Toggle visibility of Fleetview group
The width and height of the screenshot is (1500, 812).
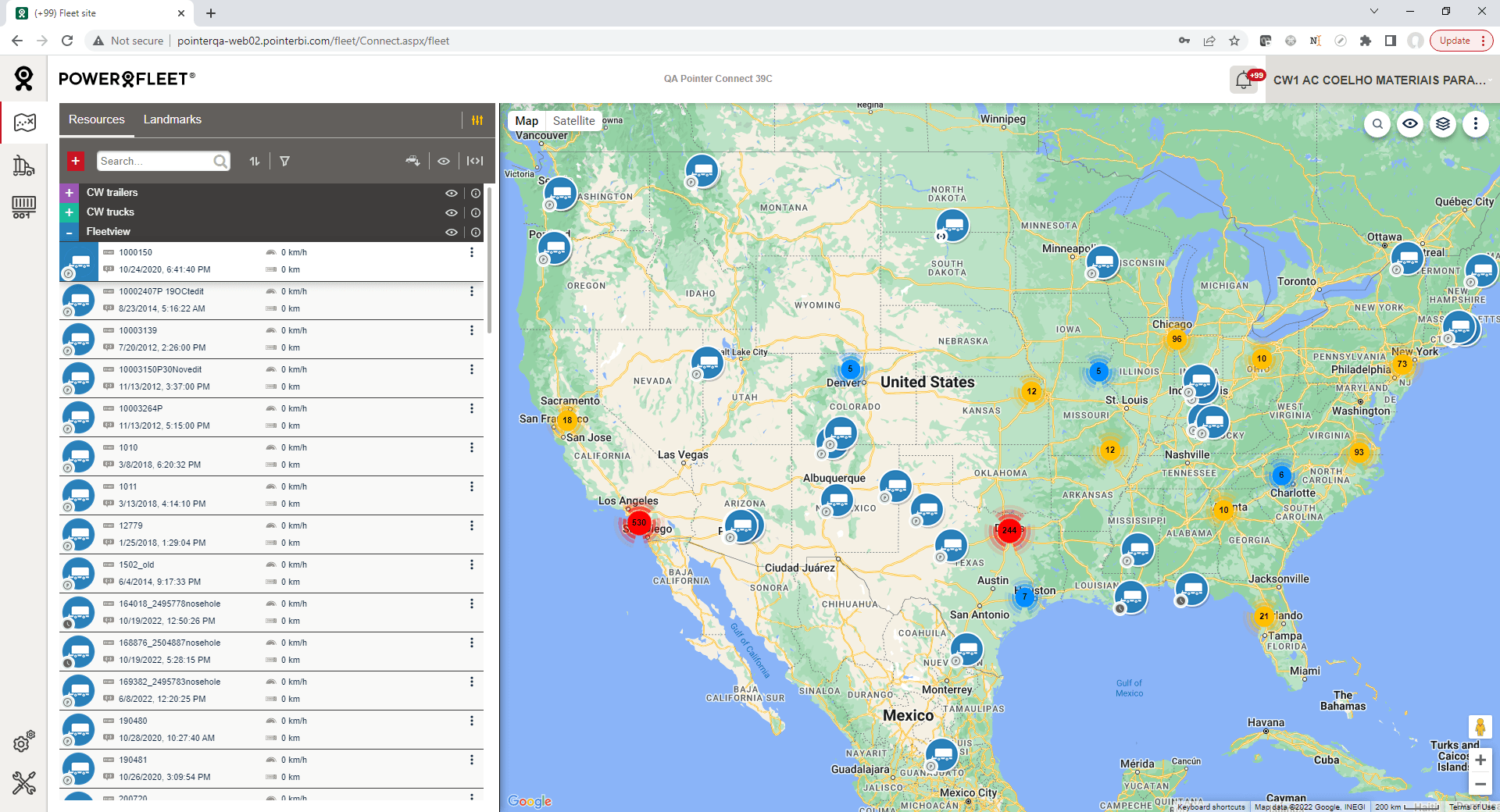click(x=452, y=232)
